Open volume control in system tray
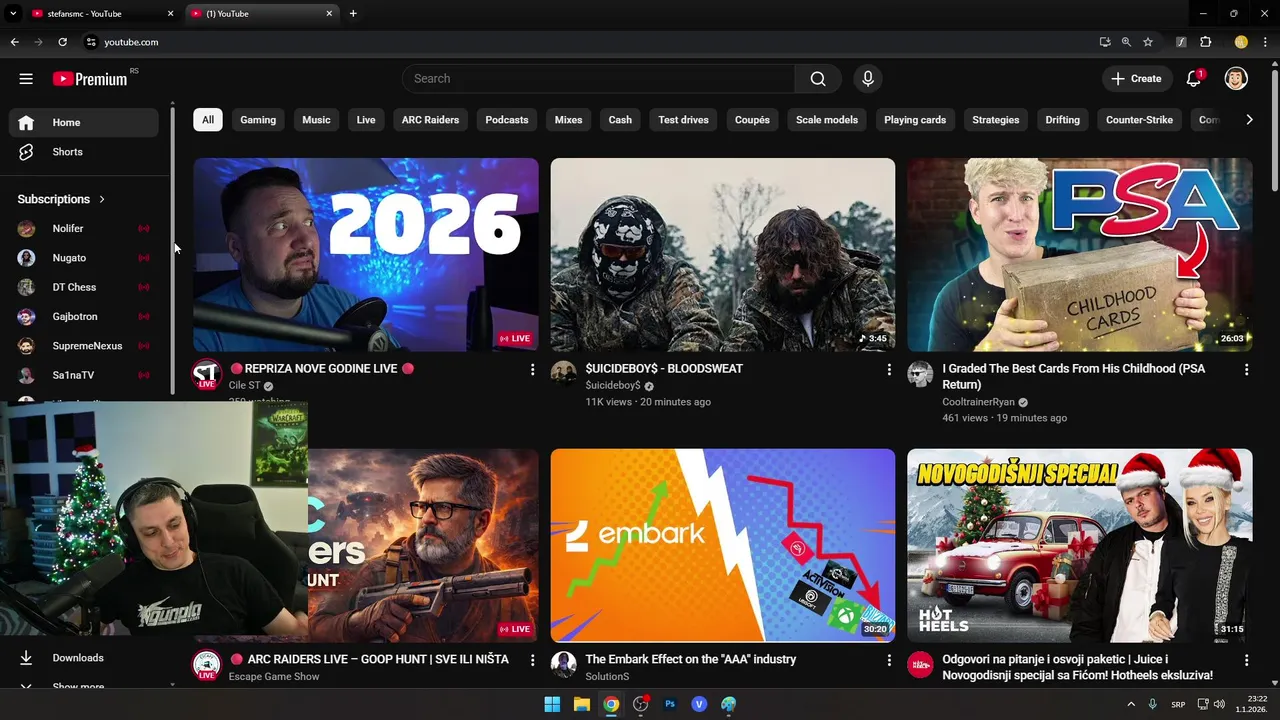Viewport: 1280px width, 720px height. (x=1221, y=704)
